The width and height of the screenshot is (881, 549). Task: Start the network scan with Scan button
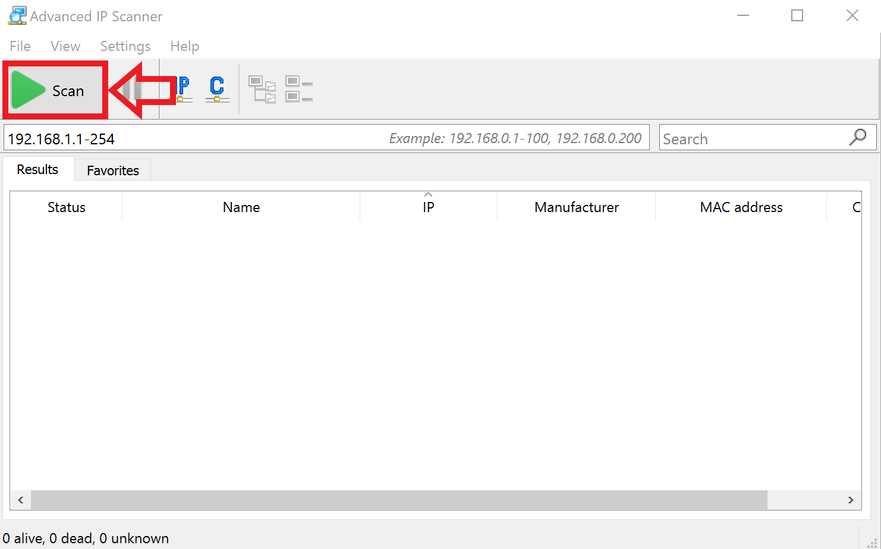(x=55, y=91)
